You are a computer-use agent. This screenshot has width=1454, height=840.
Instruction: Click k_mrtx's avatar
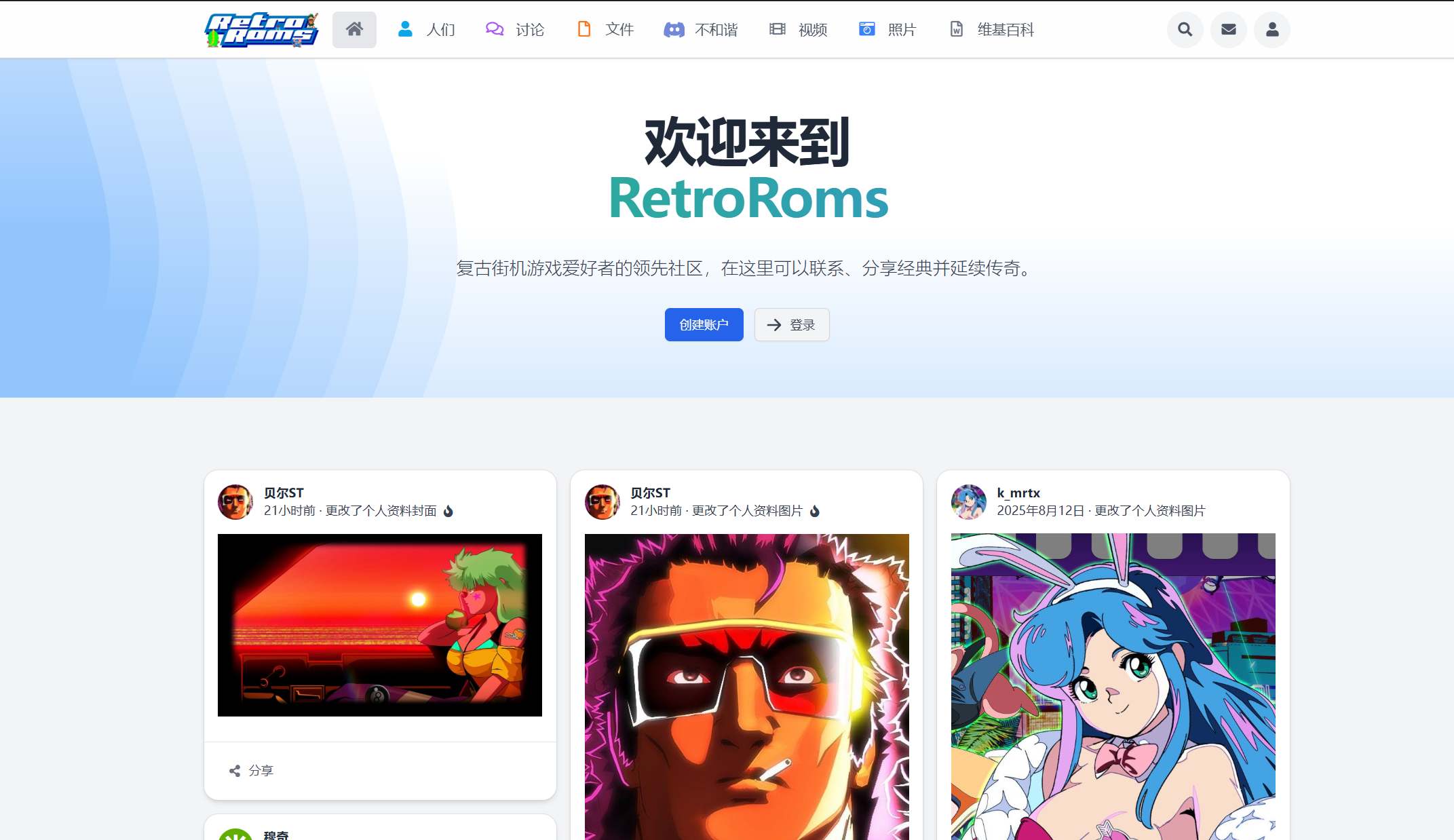pyautogui.click(x=969, y=502)
